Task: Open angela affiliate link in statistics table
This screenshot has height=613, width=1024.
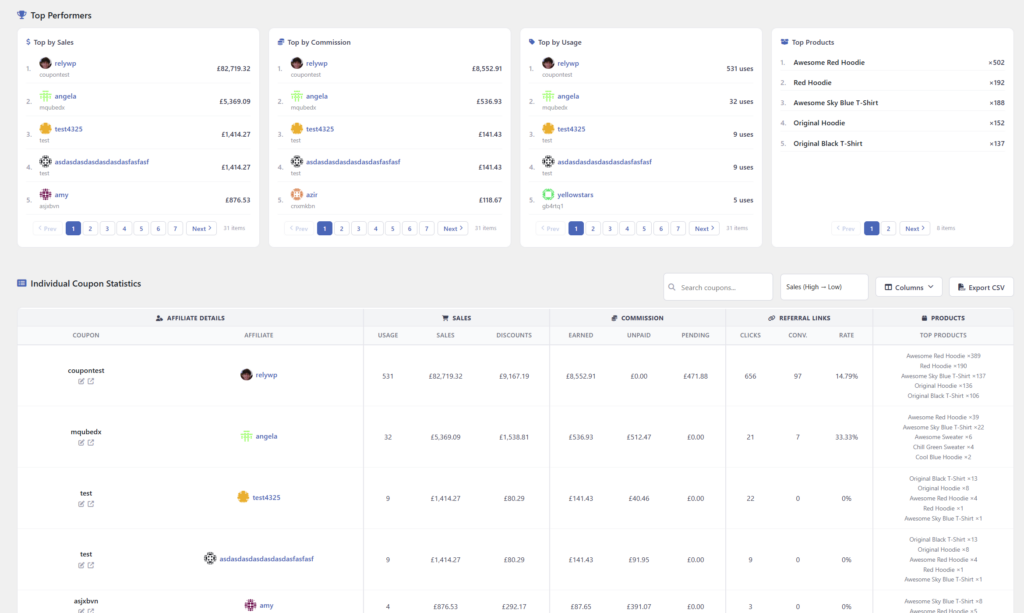Action: (266, 436)
